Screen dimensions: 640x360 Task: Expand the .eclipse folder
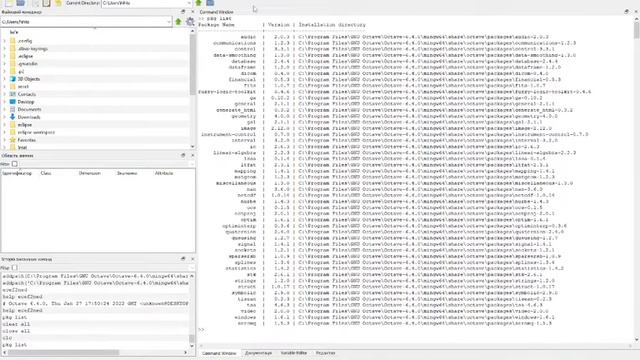(x=4, y=56)
